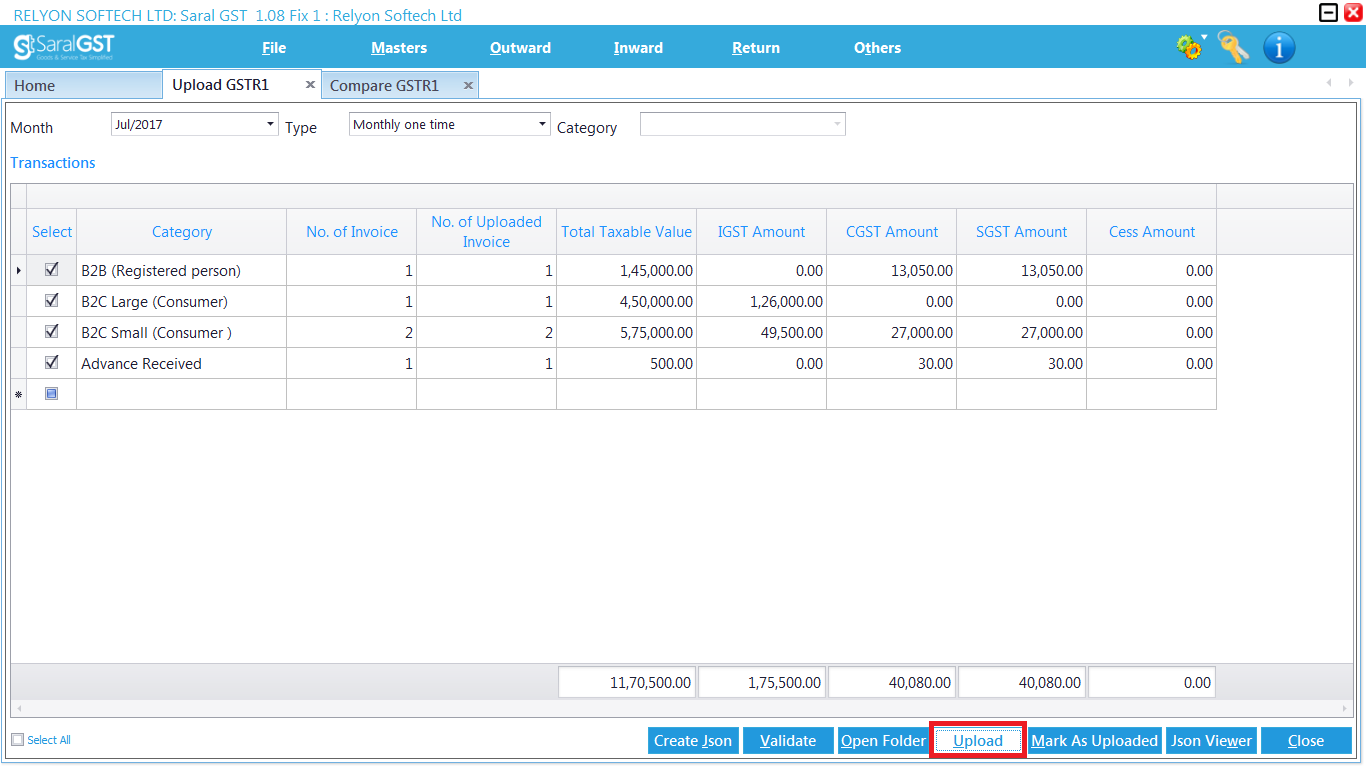Uncheck the B2B (Registered person) row
This screenshot has height=768, width=1366.
(x=51, y=270)
